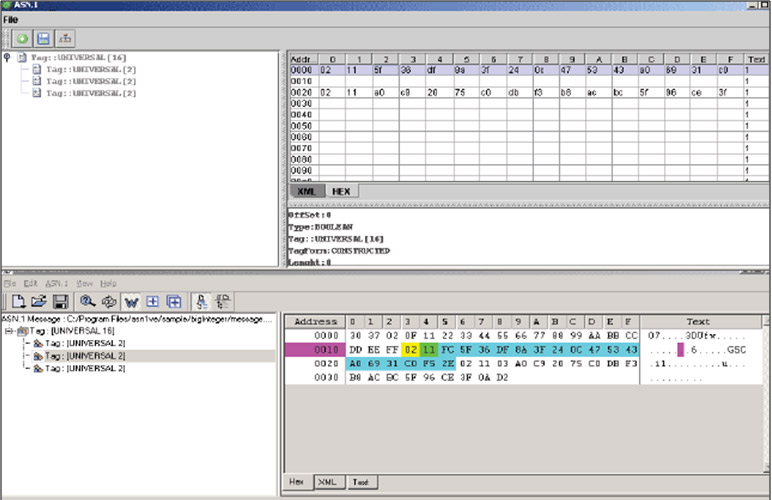Click the magnifier search icon in lower toolbar

point(88,301)
